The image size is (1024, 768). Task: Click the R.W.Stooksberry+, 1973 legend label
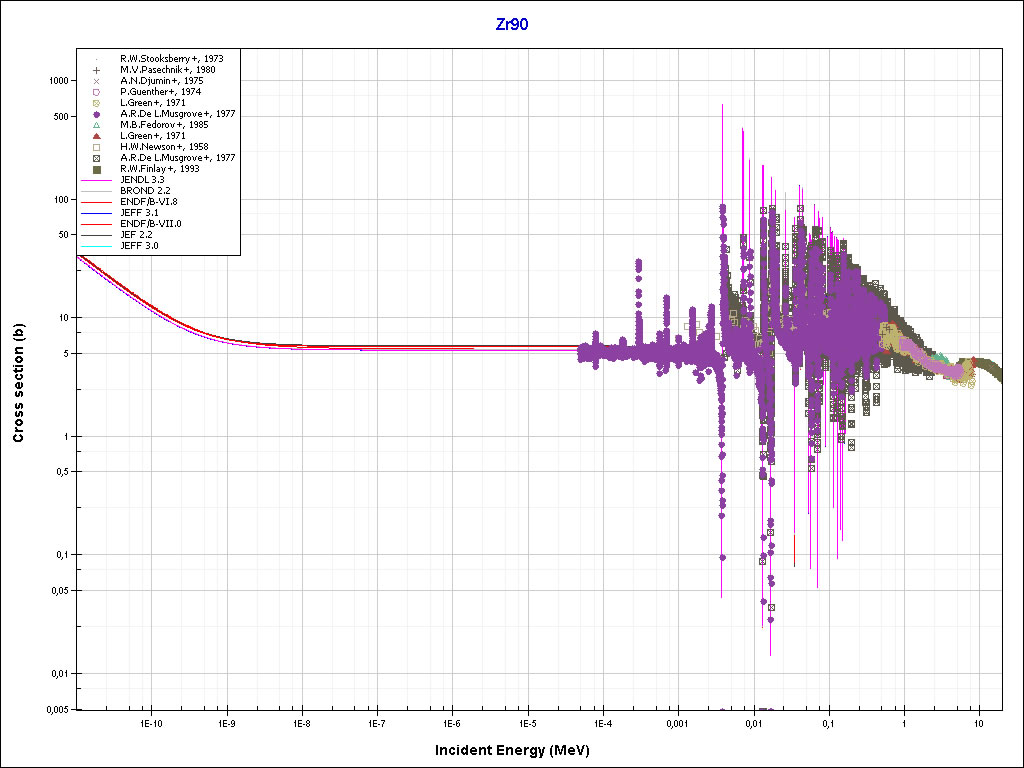[171, 59]
